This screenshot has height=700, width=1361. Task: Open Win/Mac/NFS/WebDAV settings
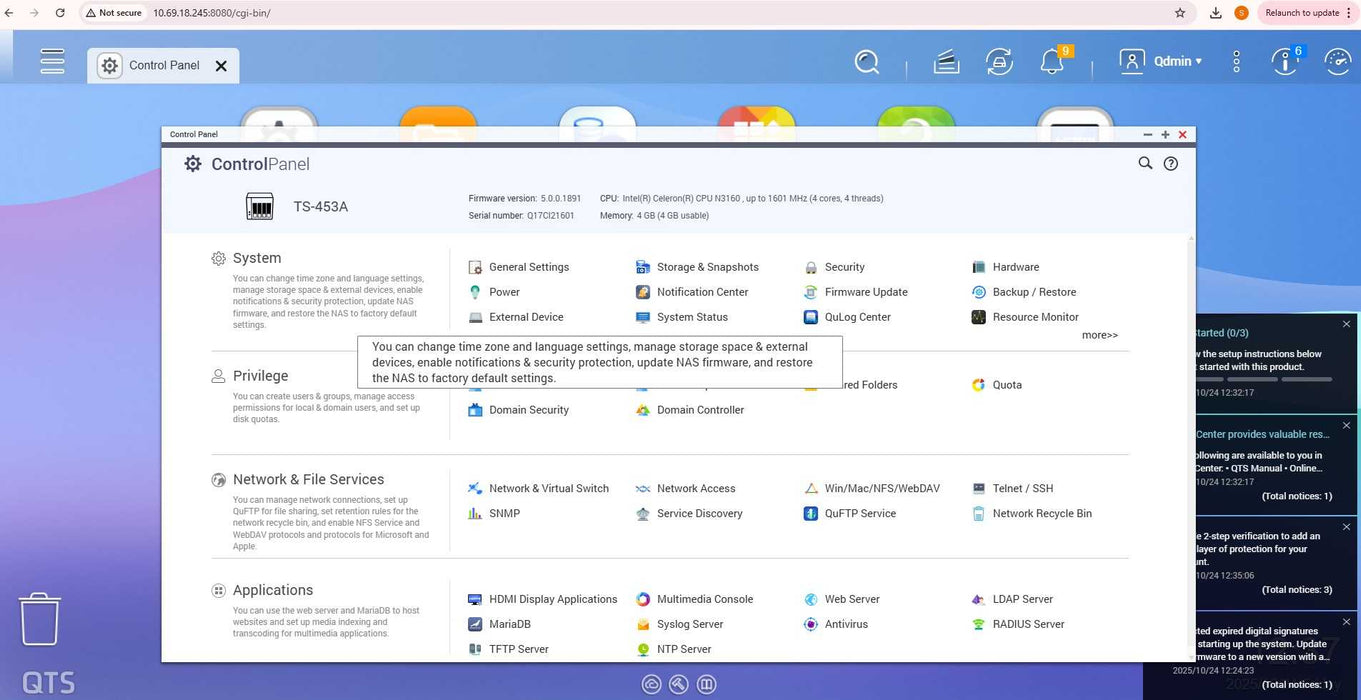tap(873, 489)
